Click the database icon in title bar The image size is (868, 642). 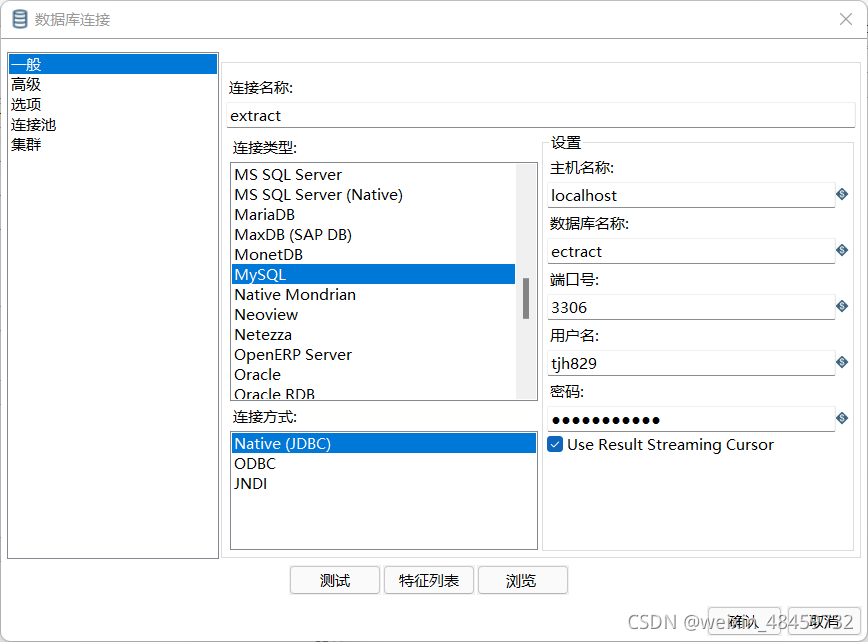pyautogui.click(x=20, y=19)
